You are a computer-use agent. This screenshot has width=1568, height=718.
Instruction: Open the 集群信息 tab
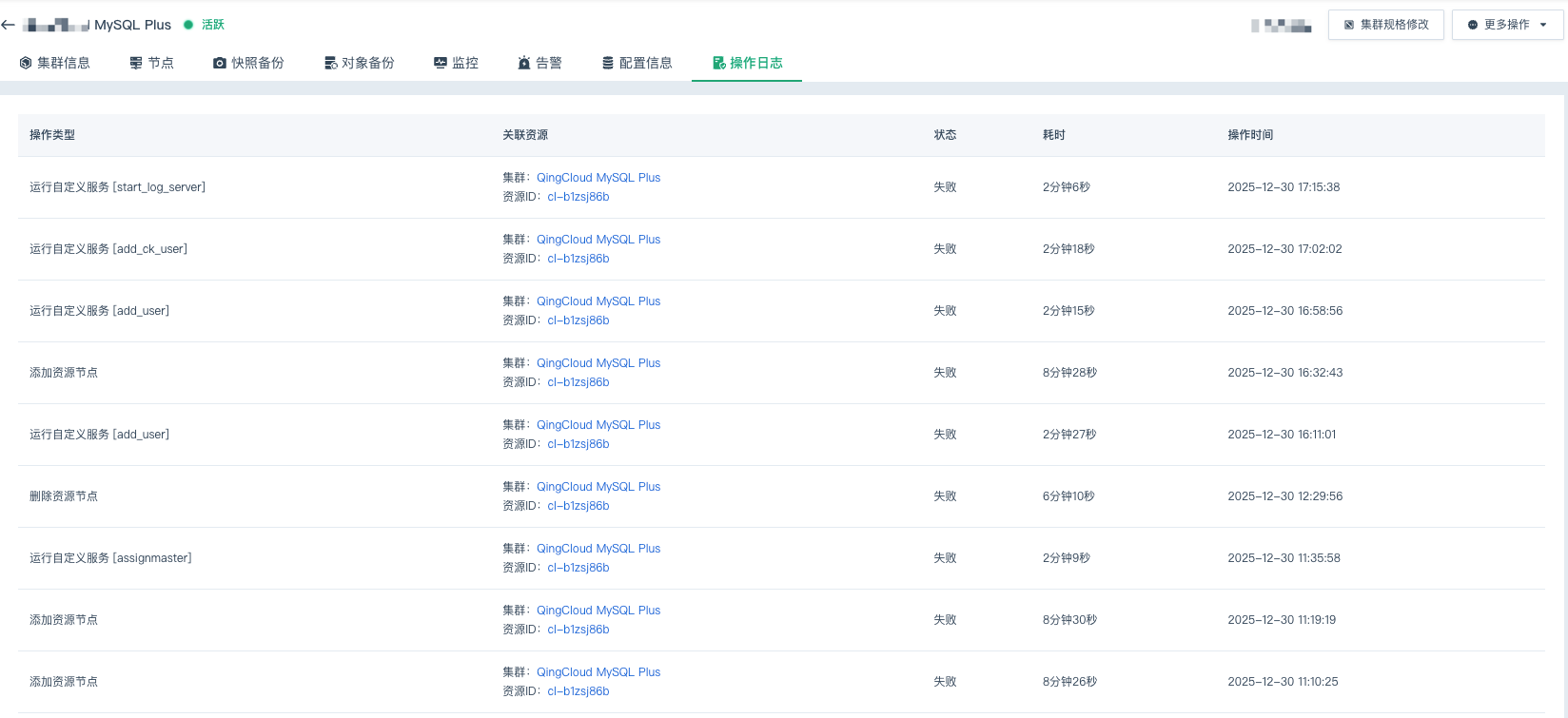coord(55,63)
